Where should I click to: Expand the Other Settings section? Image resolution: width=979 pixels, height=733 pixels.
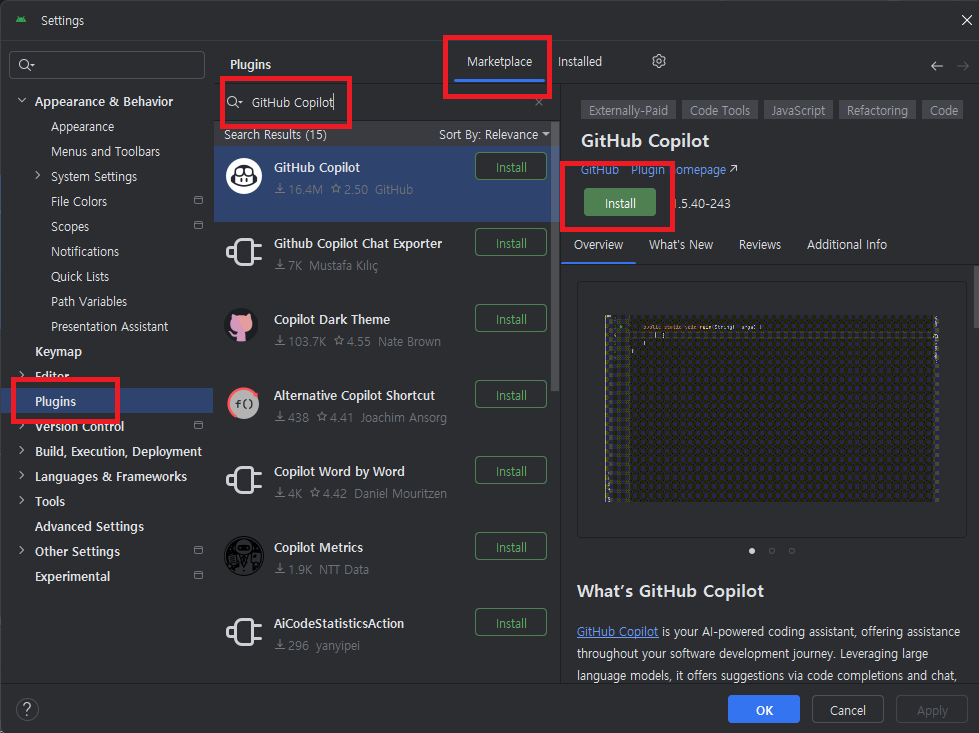coord(22,551)
